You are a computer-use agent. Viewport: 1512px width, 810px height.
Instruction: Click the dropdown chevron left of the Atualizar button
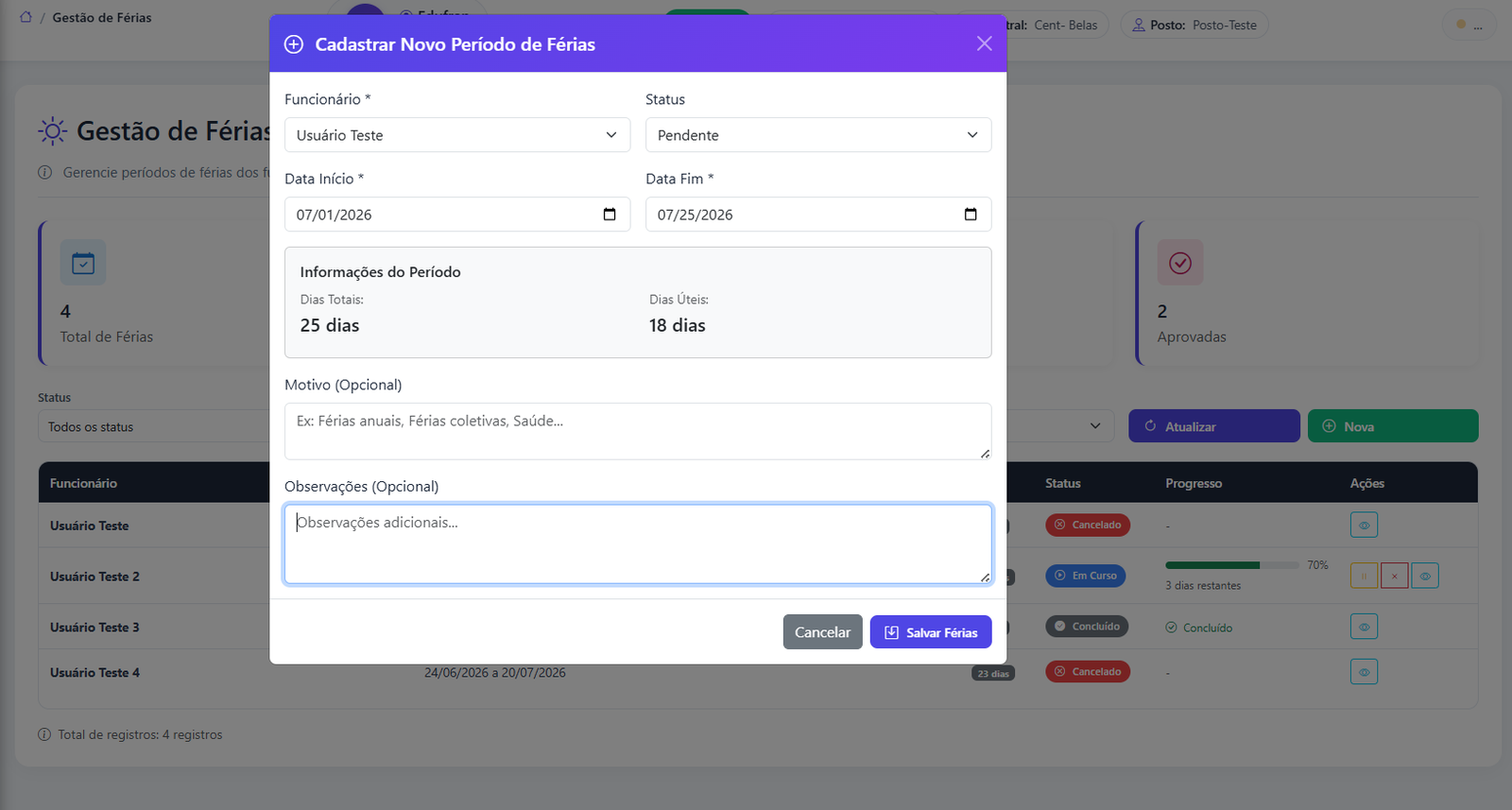point(1095,426)
